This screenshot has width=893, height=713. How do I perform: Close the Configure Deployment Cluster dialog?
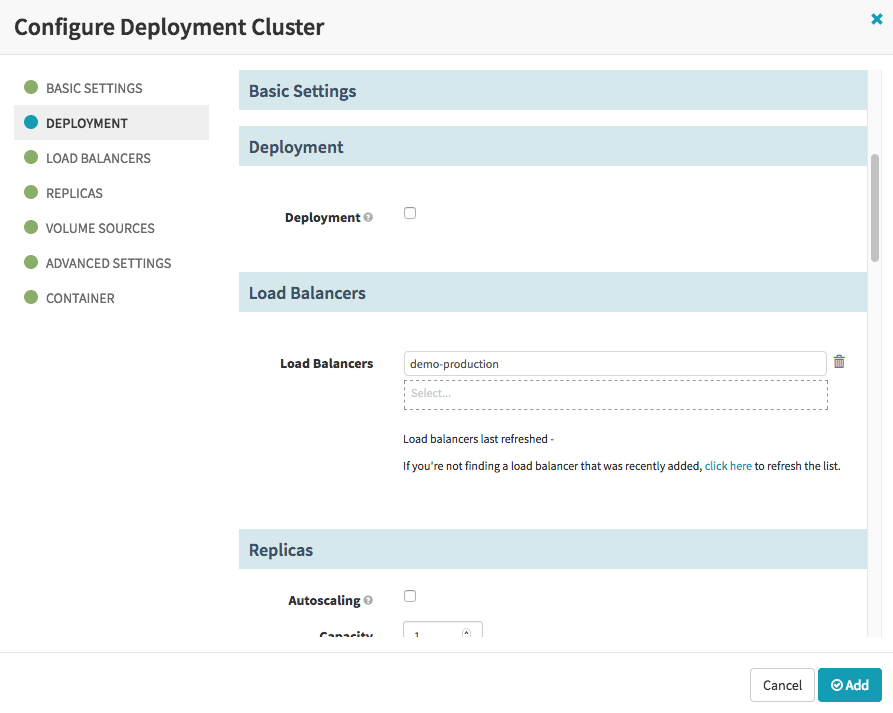click(x=877, y=19)
